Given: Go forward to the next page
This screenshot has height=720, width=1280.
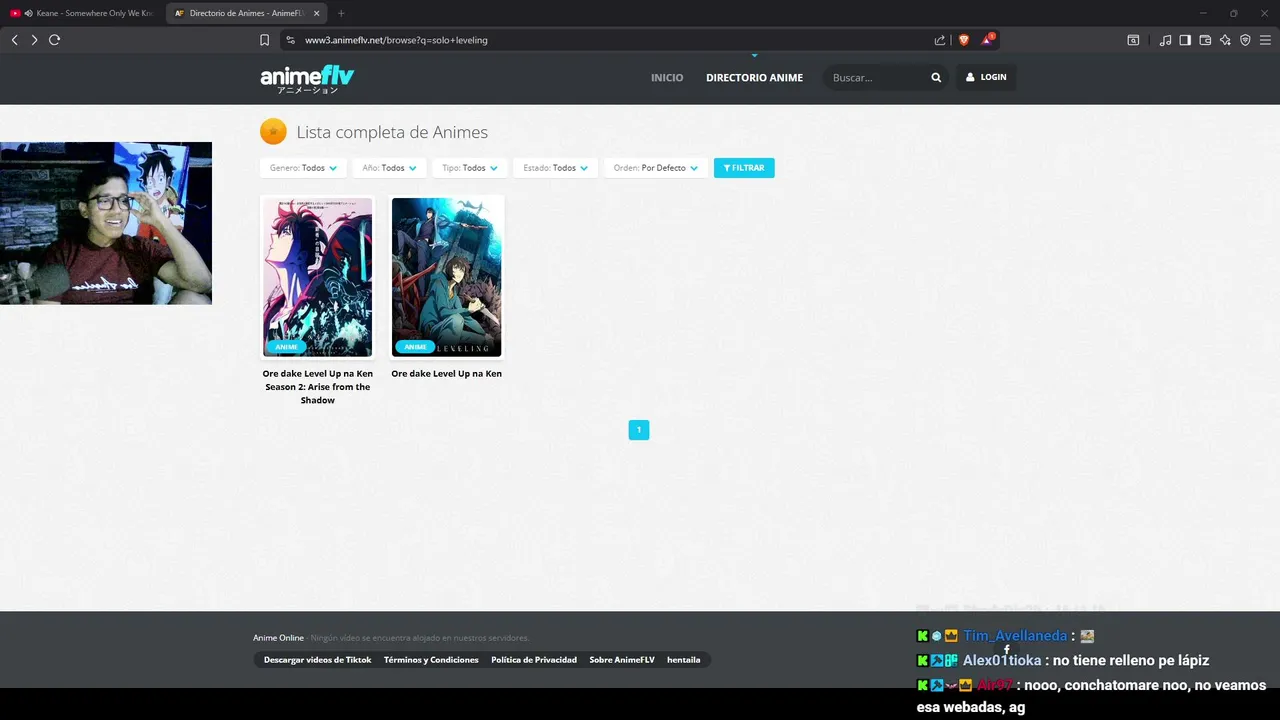Looking at the screenshot, I should tap(34, 40).
